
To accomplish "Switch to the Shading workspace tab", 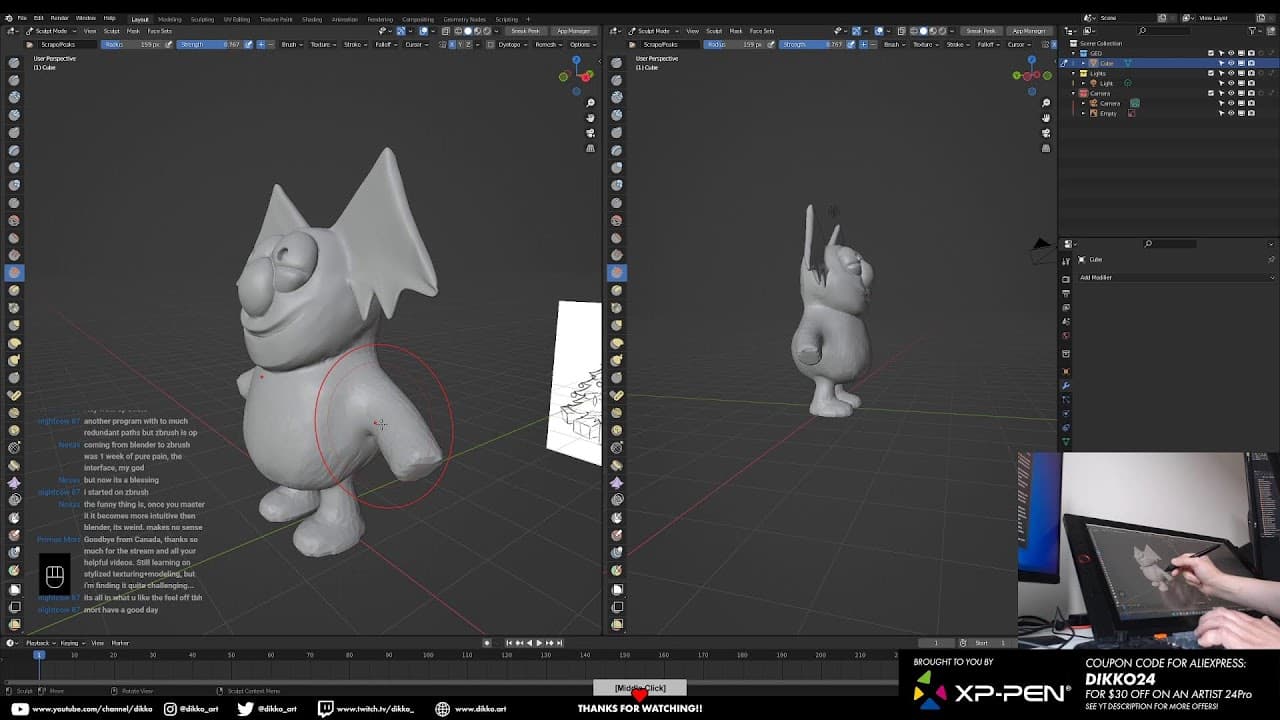I will click(x=312, y=19).
